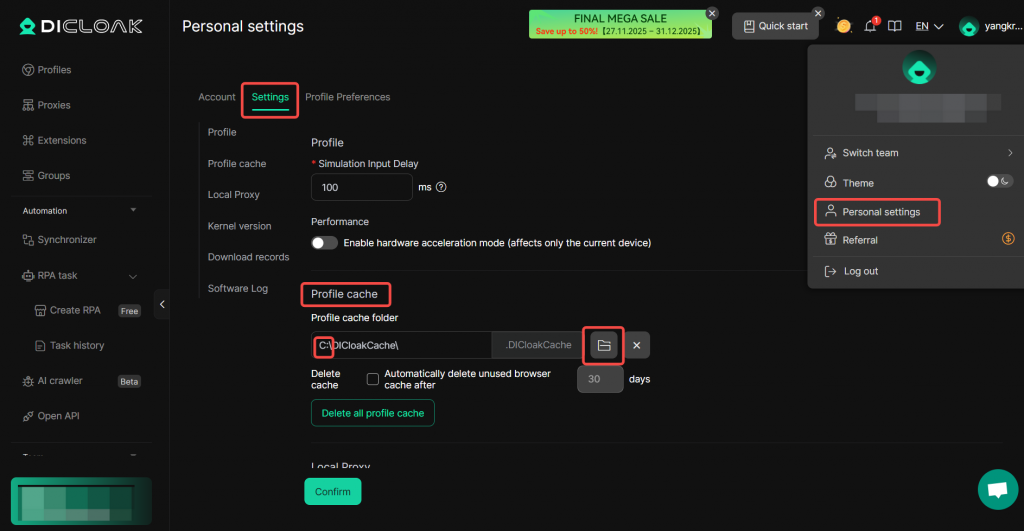Click the help icon next to ms
1024x531 pixels.
(441, 187)
